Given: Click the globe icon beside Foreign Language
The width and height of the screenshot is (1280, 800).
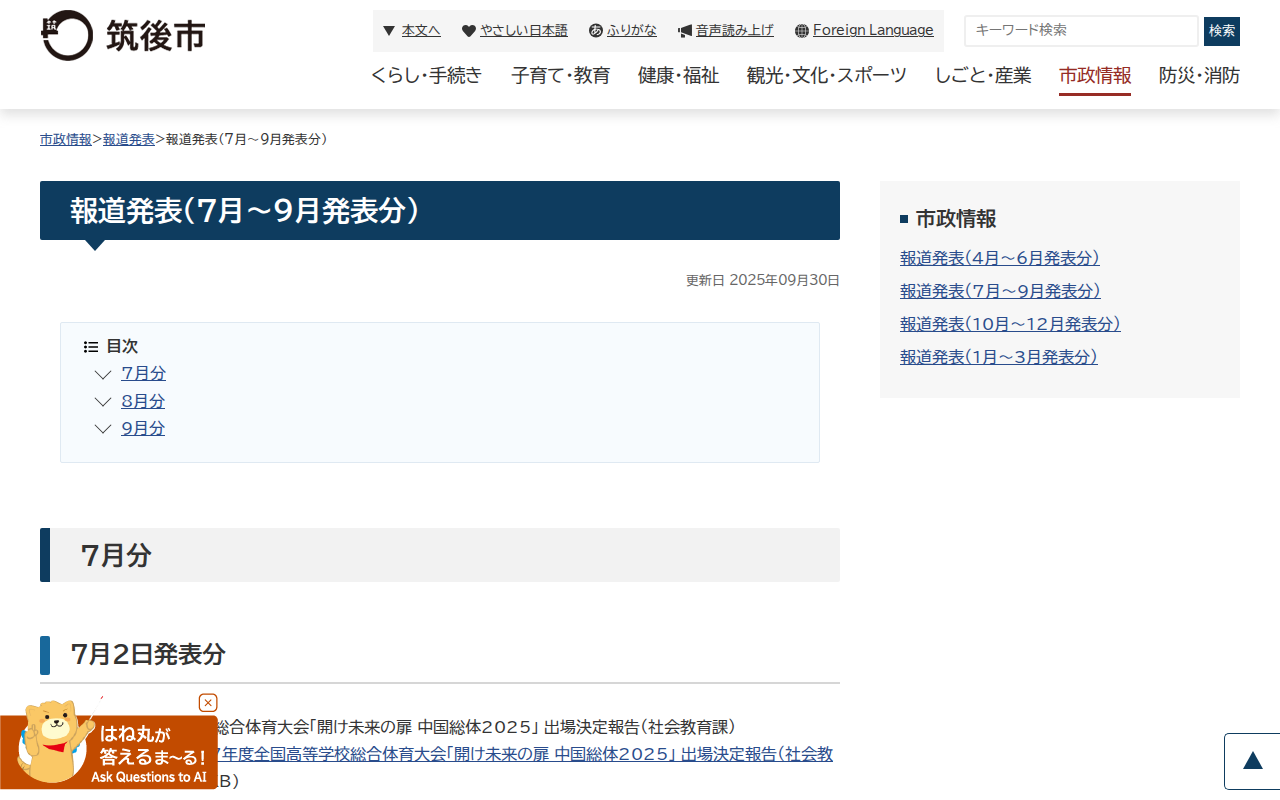Looking at the screenshot, I should point(802,31).
